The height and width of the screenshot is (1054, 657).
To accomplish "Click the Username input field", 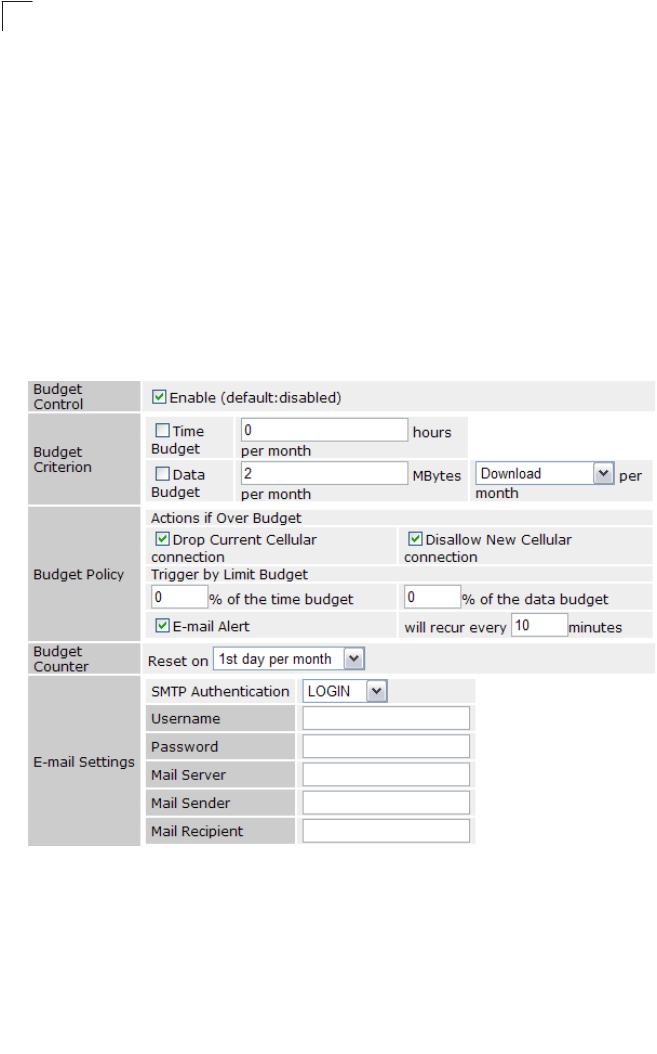I will [x=386, y=718].
